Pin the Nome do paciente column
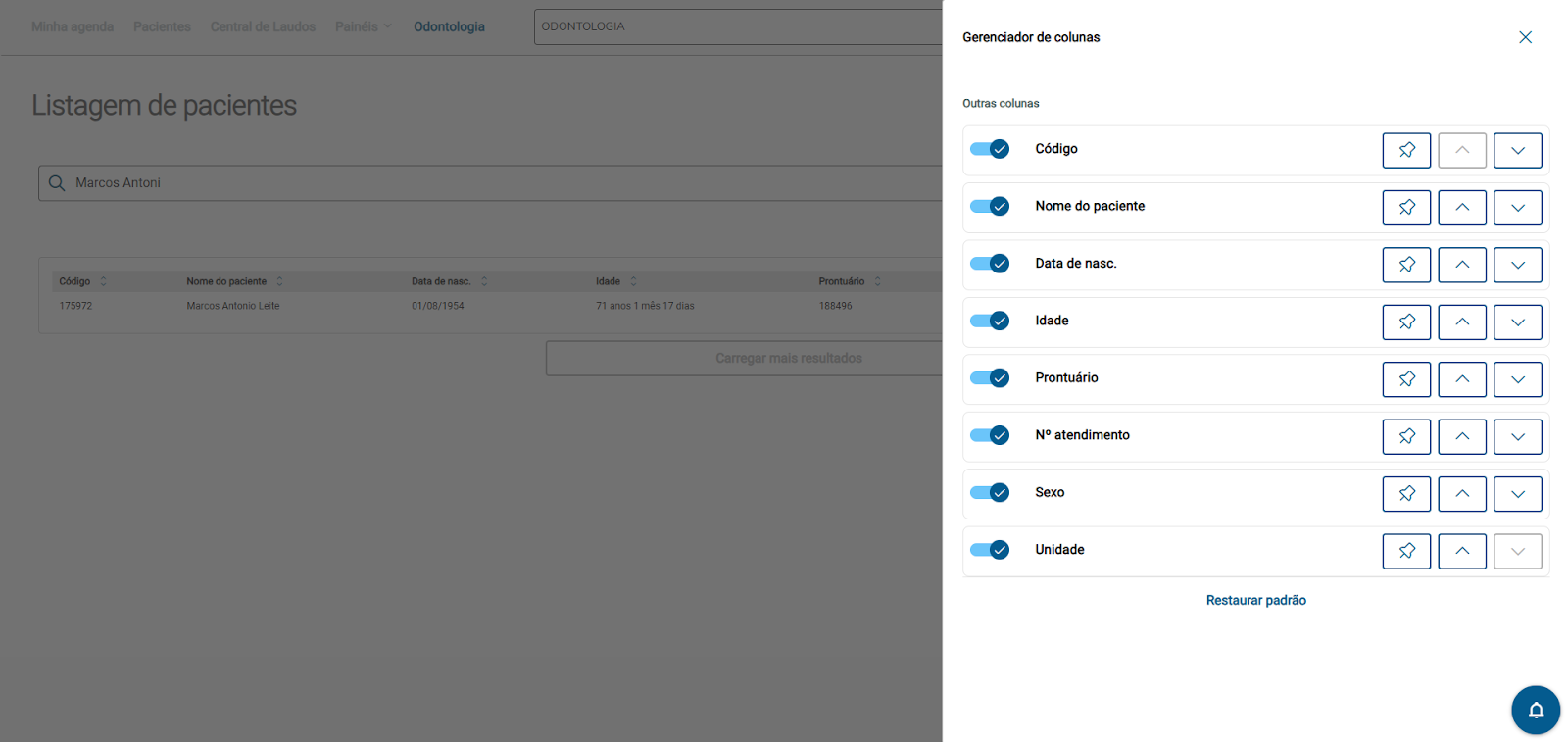The width and height of the screenshot is (1568, 742). 1406,208
